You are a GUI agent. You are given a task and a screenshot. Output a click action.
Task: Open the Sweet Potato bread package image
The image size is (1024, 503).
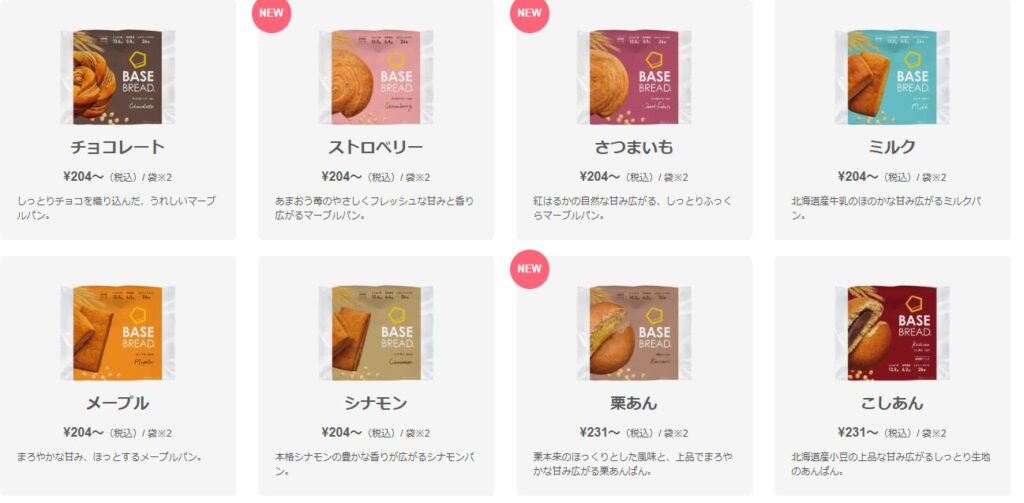point(633,77)
